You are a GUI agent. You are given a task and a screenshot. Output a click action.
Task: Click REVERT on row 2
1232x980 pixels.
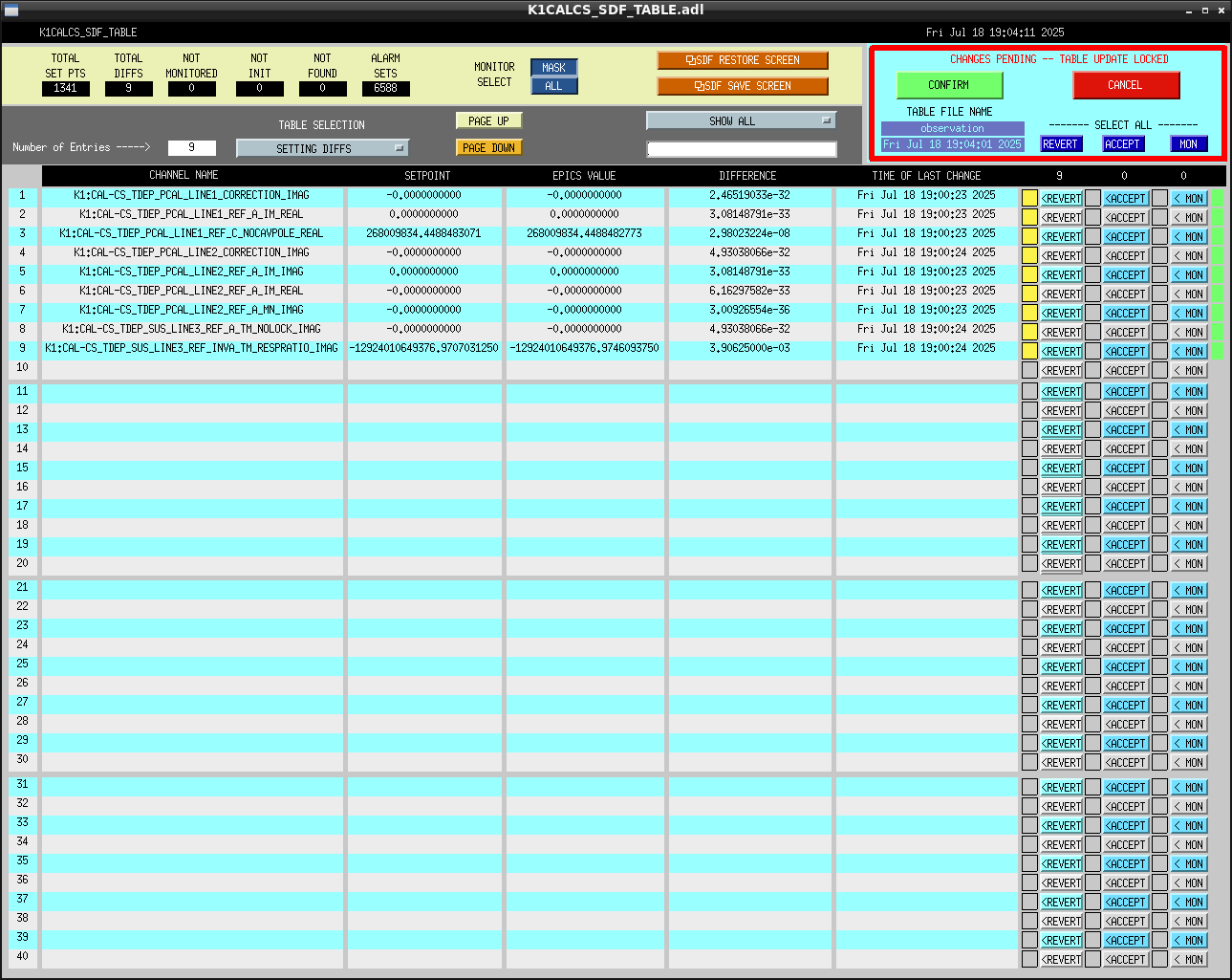click(x=1061, y=217)
